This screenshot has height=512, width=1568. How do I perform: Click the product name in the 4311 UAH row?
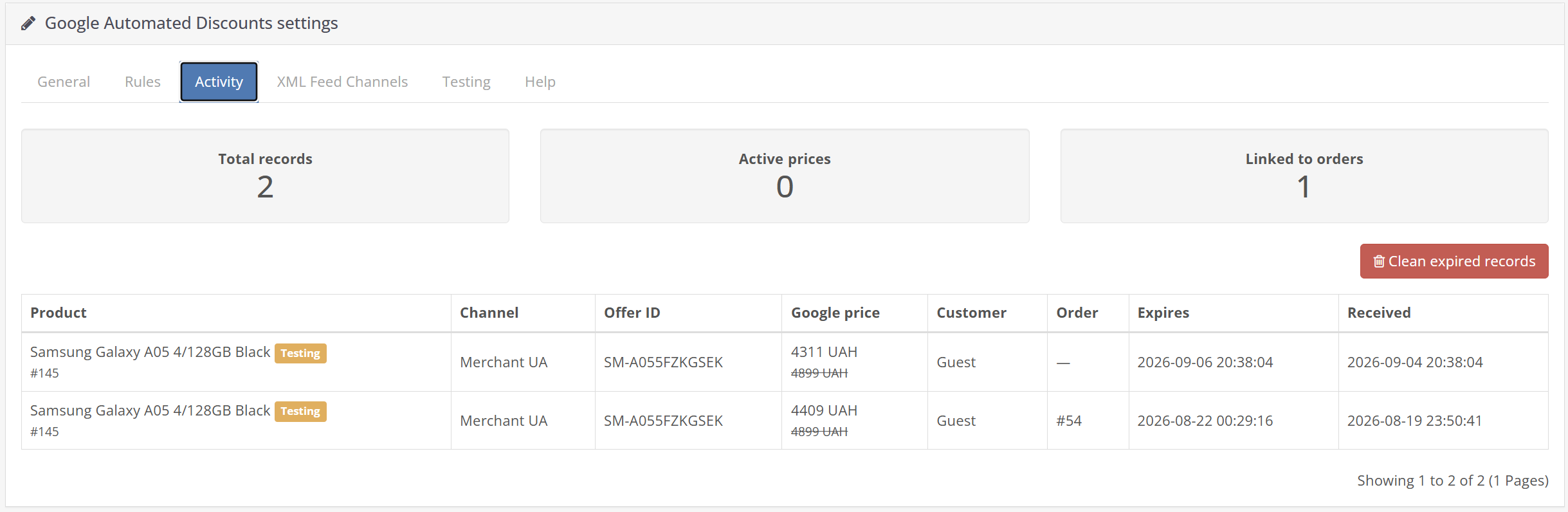pos(150,352)
